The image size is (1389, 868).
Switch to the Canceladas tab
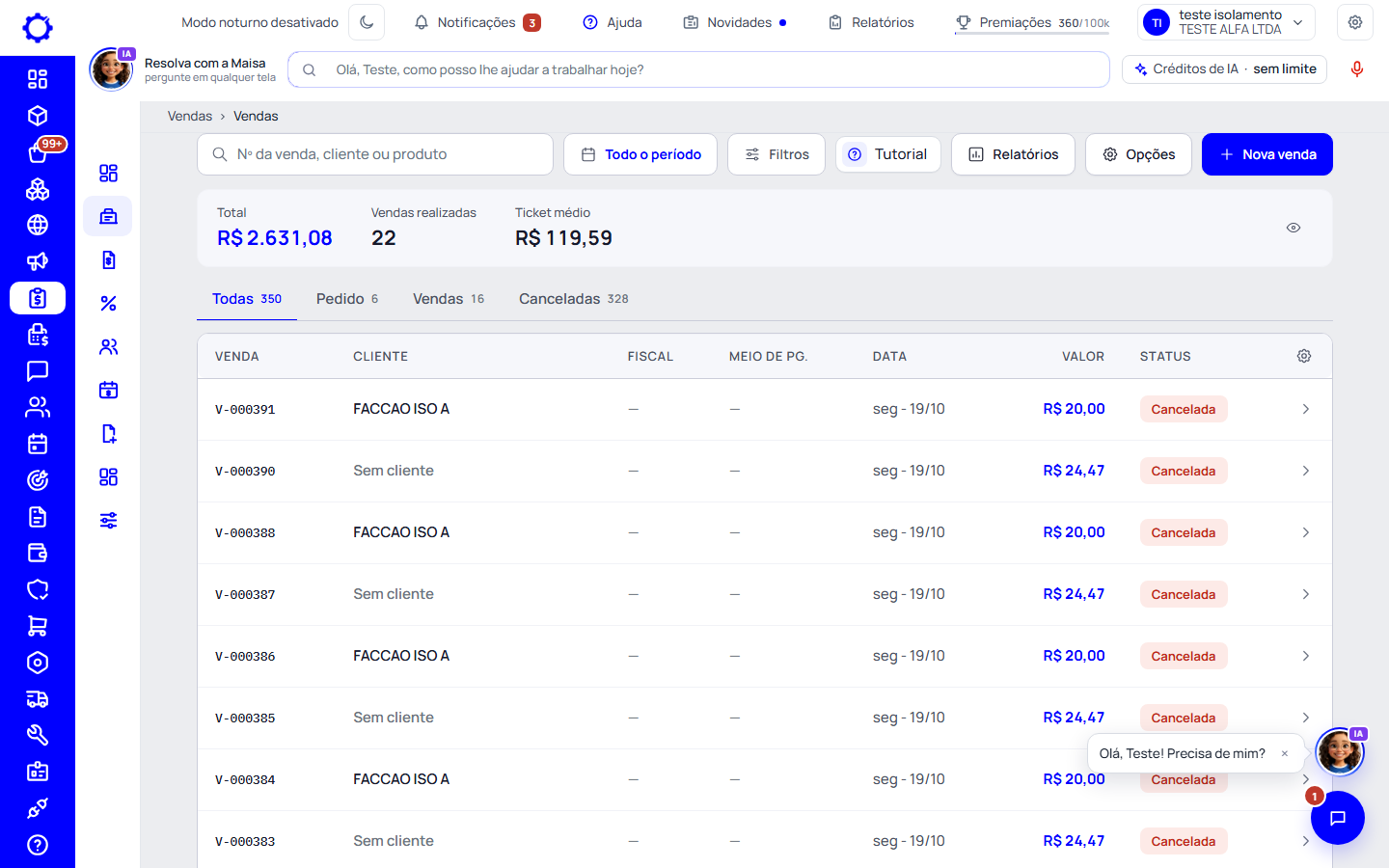pos(574,299)
